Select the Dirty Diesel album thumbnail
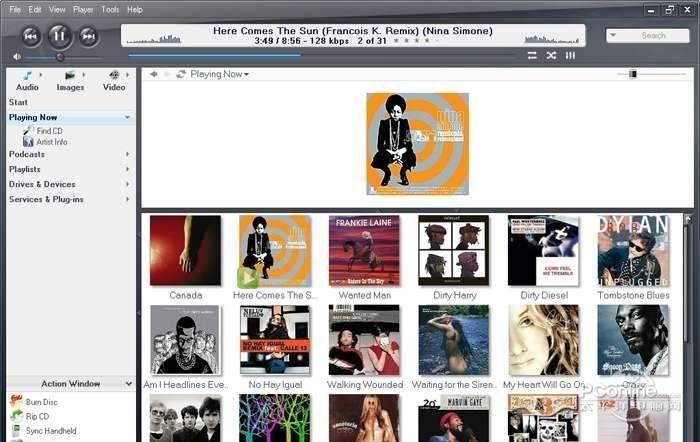 point(543,250)
